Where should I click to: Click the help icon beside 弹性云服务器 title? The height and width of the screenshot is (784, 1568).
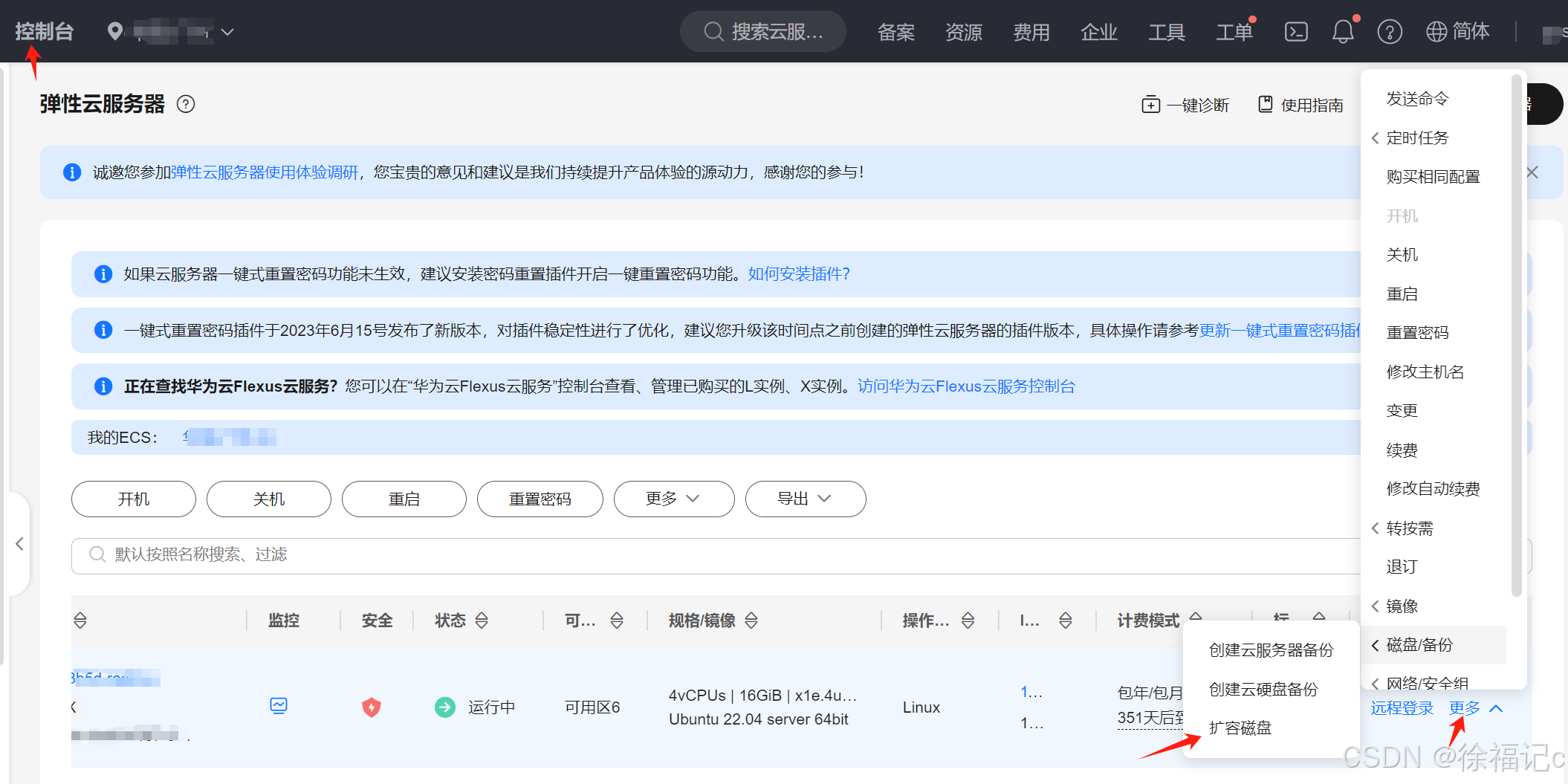(186, 104)
